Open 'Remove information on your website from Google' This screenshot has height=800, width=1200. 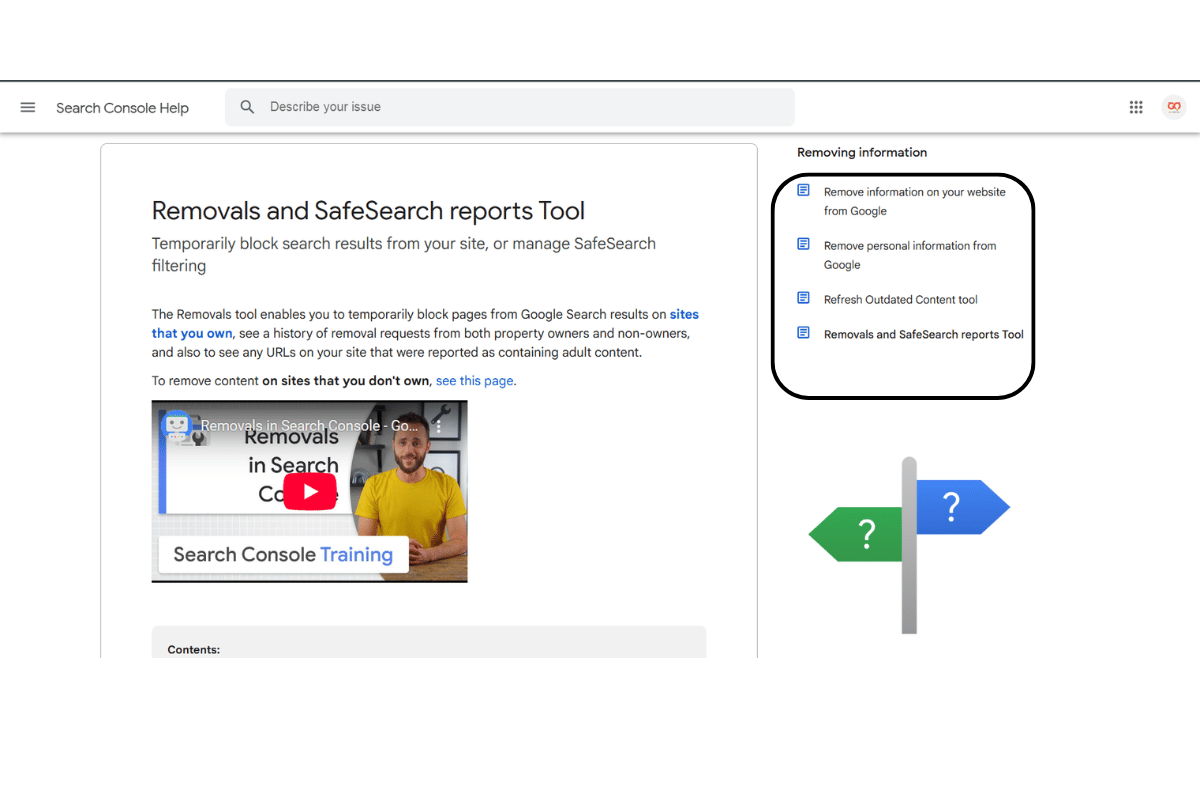[x=915, y=201]
